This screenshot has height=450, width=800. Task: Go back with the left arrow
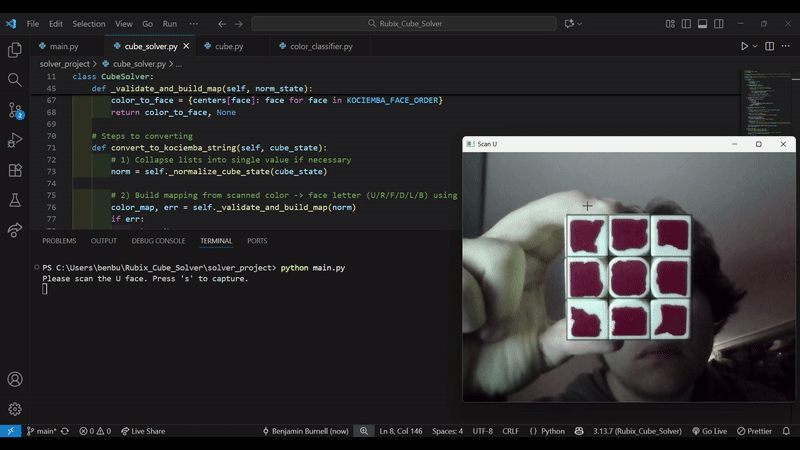[222, 23]
